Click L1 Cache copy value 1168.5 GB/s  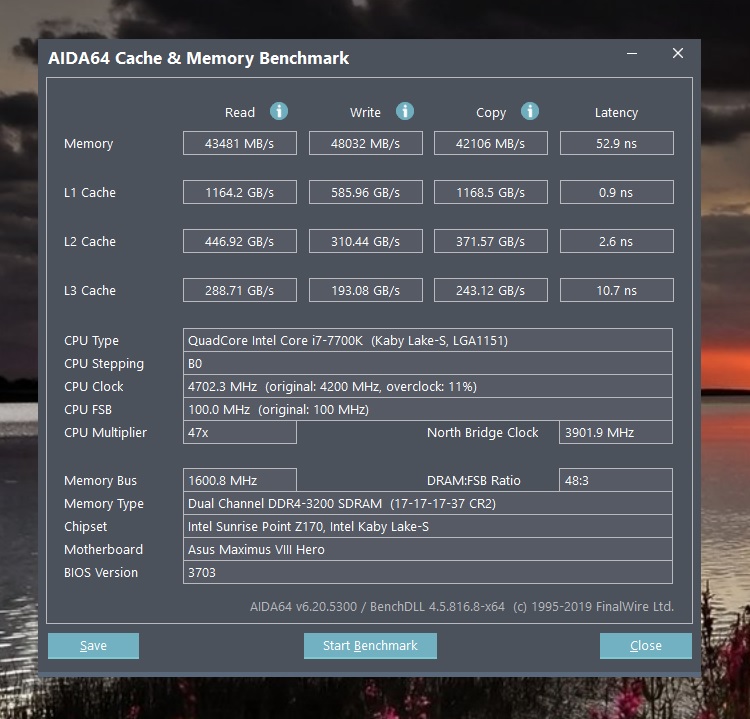(491, 192)
